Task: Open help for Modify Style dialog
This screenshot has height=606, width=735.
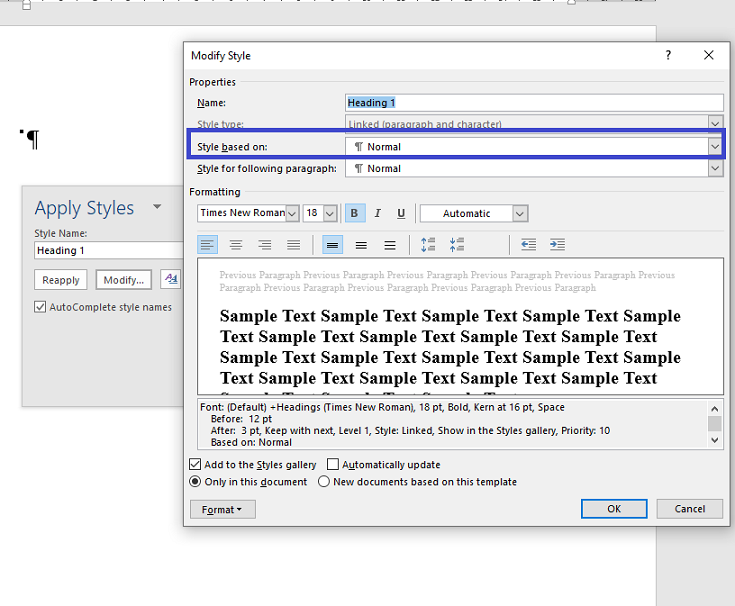Action: [x=668, y=55]
